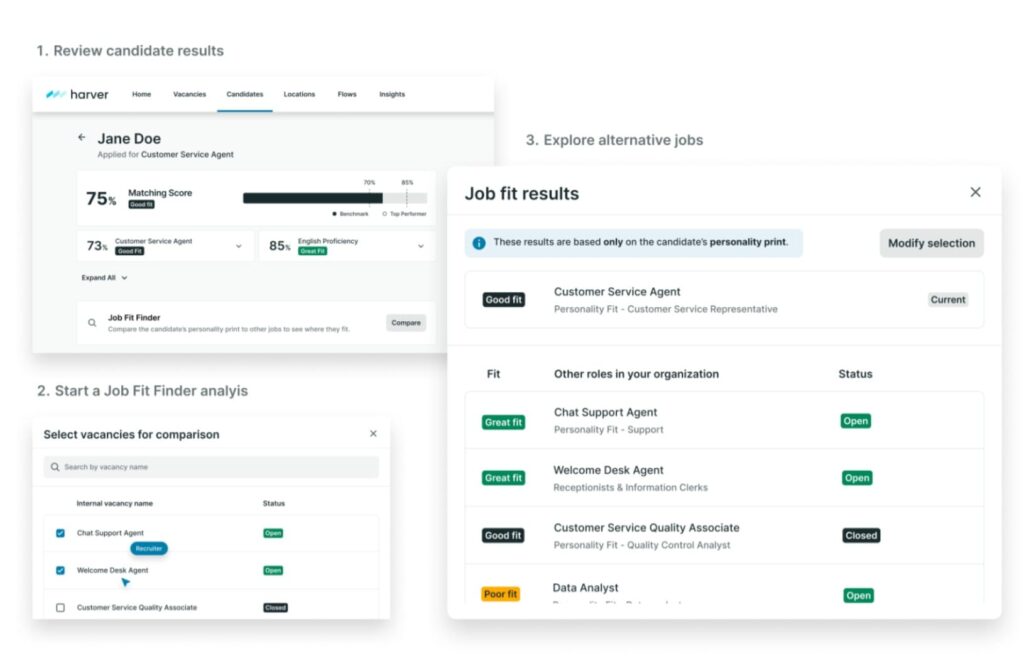The width and height of the screenshot is (1024, 658).
Task: Close the Job fit results panel
Action: [975, 192]
